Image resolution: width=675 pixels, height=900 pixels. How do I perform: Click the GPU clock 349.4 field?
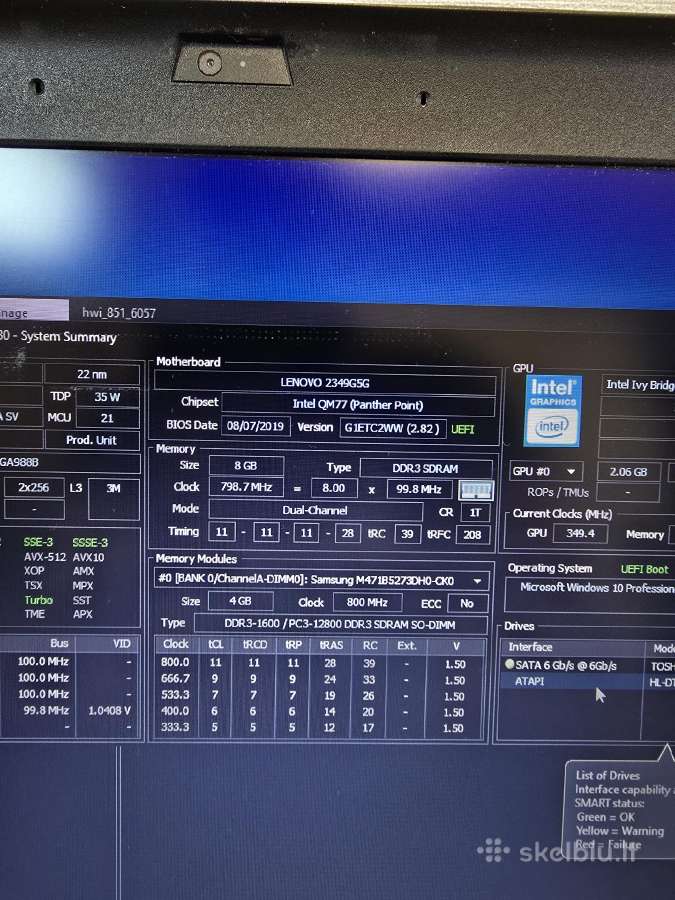[580, 533]
